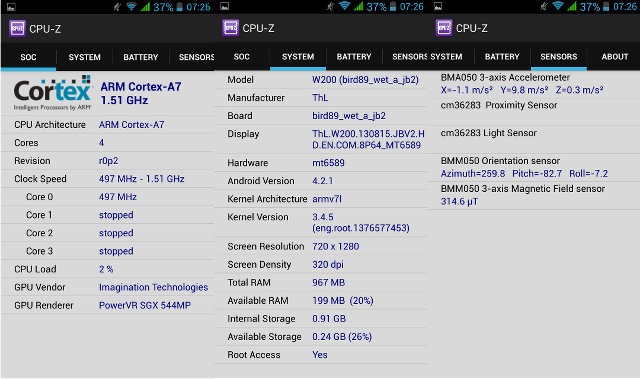Tap Wi-Fi status icon in middle screen
640x379 pixels.
click(x=345, y=6)
